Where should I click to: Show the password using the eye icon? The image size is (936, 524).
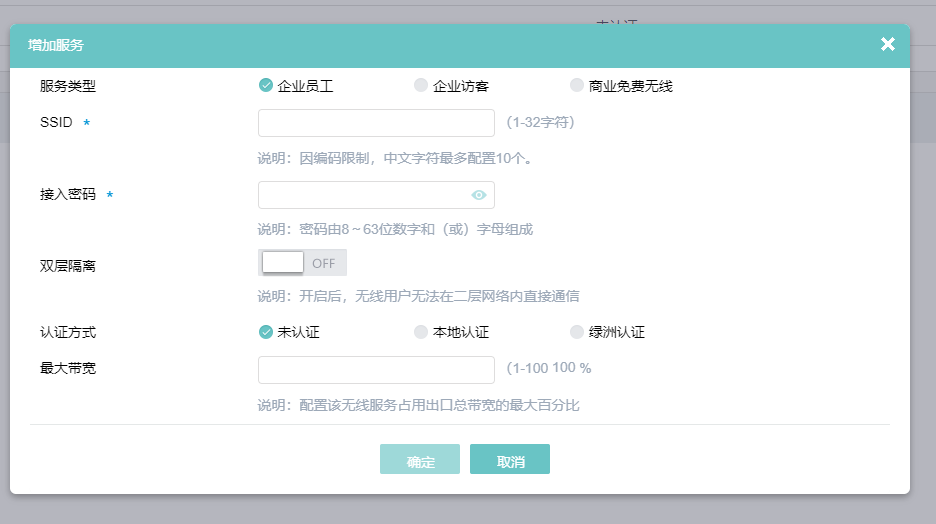click(479, 195)
